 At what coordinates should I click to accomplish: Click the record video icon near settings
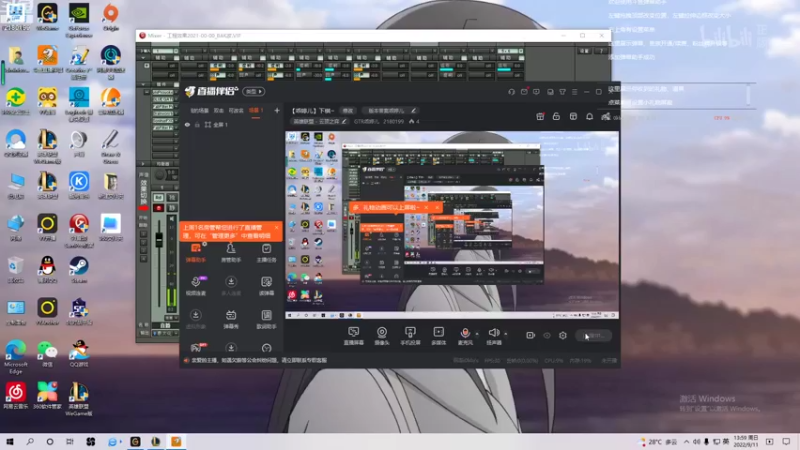pos(531,336)
